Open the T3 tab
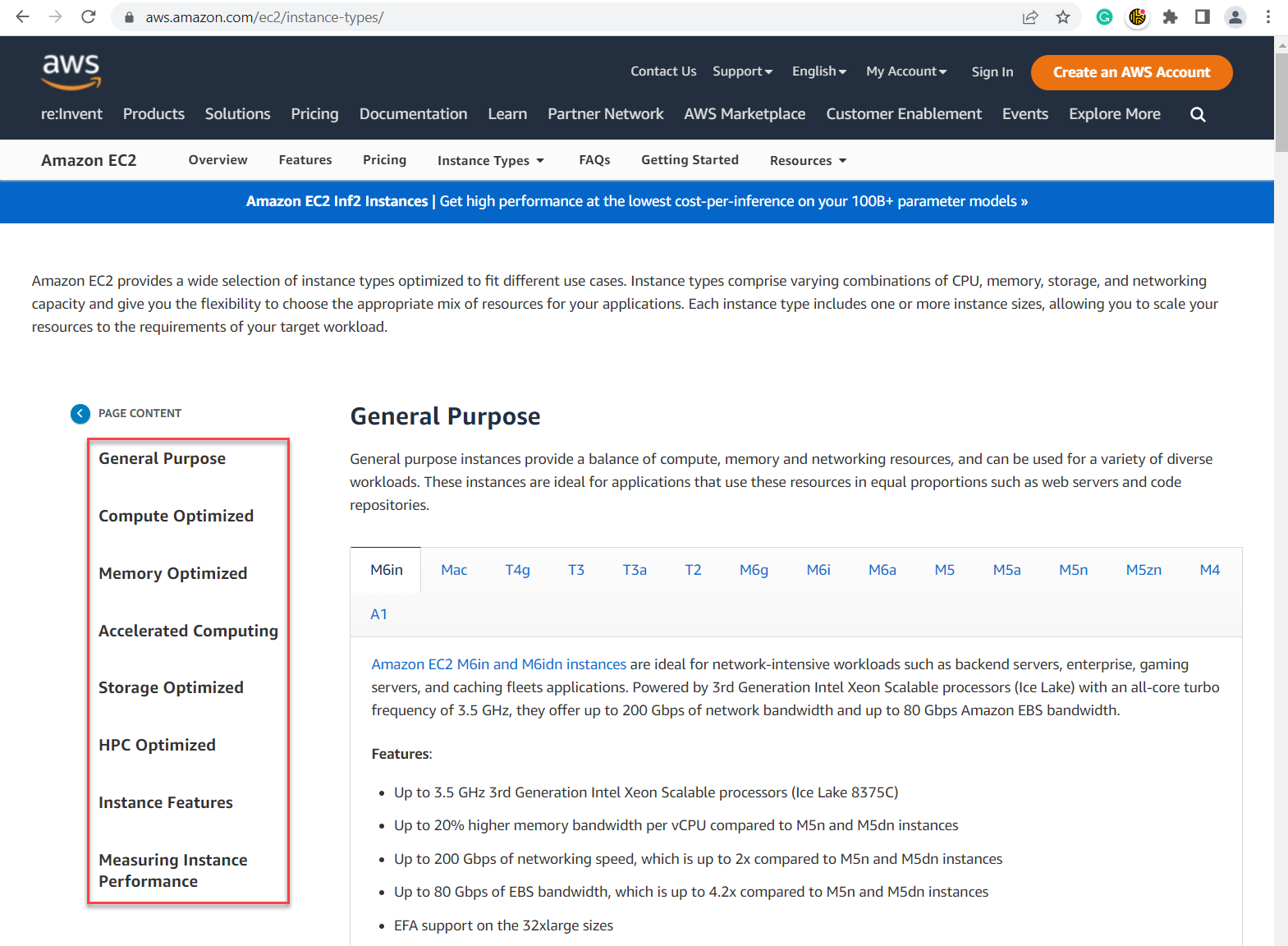1288x946 pixels. 576,570
